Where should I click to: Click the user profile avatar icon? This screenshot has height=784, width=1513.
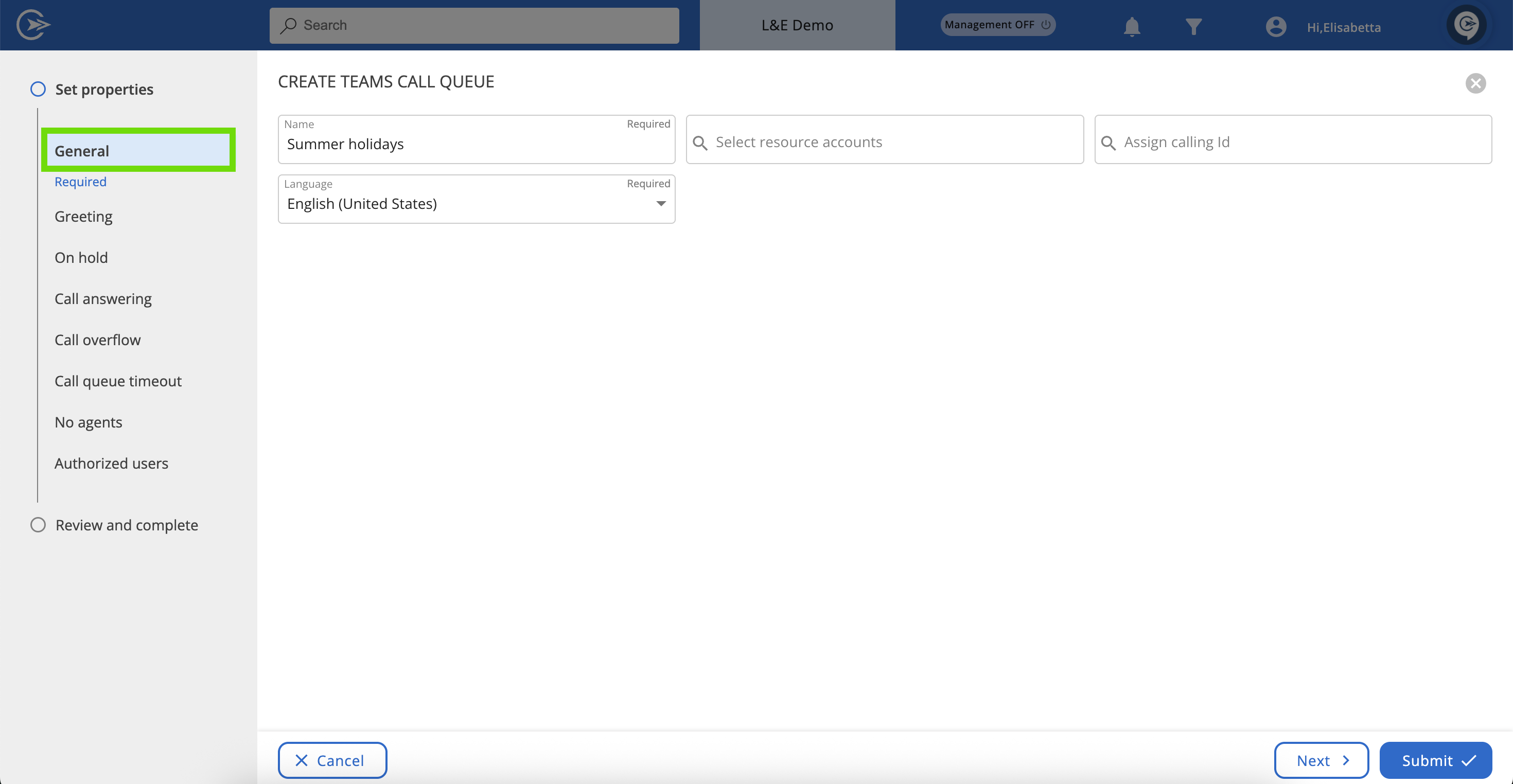point(1276,26)
